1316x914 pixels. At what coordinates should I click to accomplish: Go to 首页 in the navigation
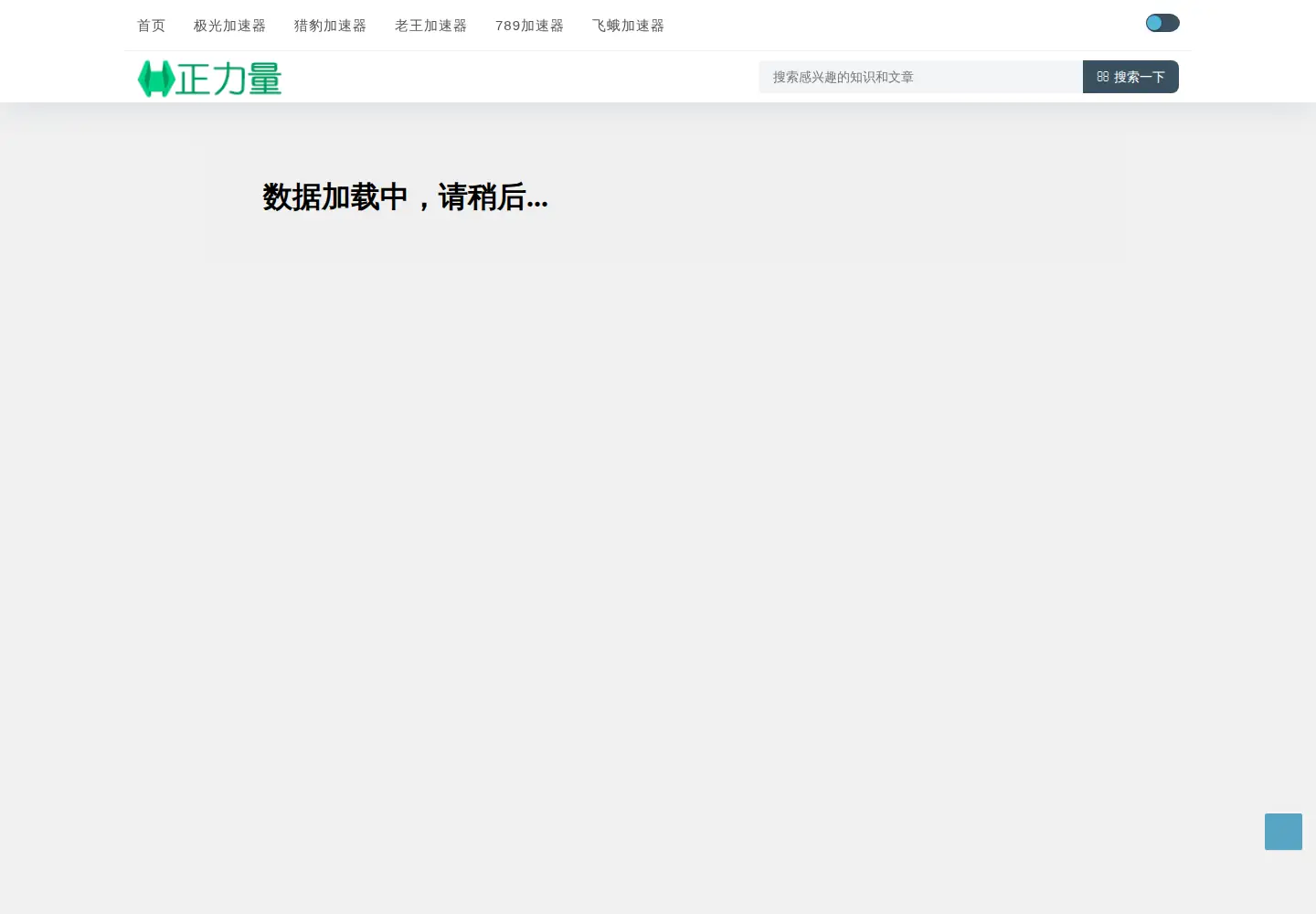[x=152, y=26]
